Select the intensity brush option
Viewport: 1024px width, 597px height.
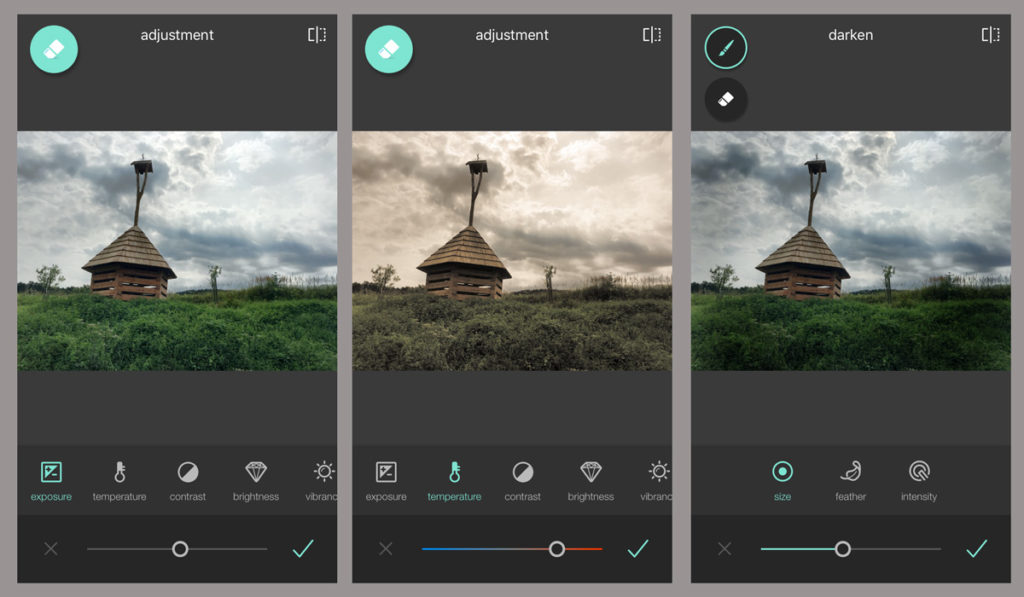click(x=919, y=478)
